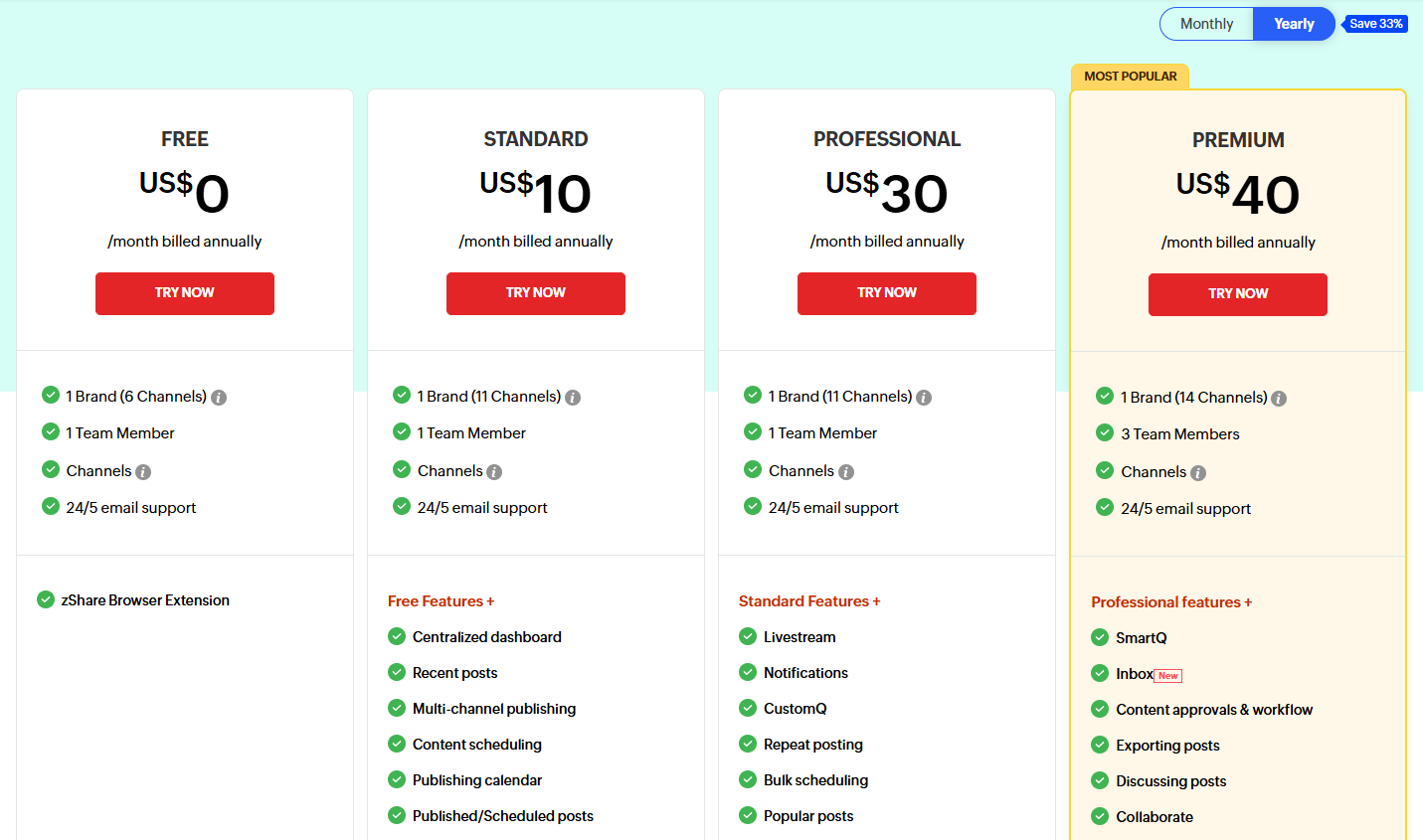Click the MOST POPULAR tag on Premium

pyautogui.click(x=1130, y=77)
